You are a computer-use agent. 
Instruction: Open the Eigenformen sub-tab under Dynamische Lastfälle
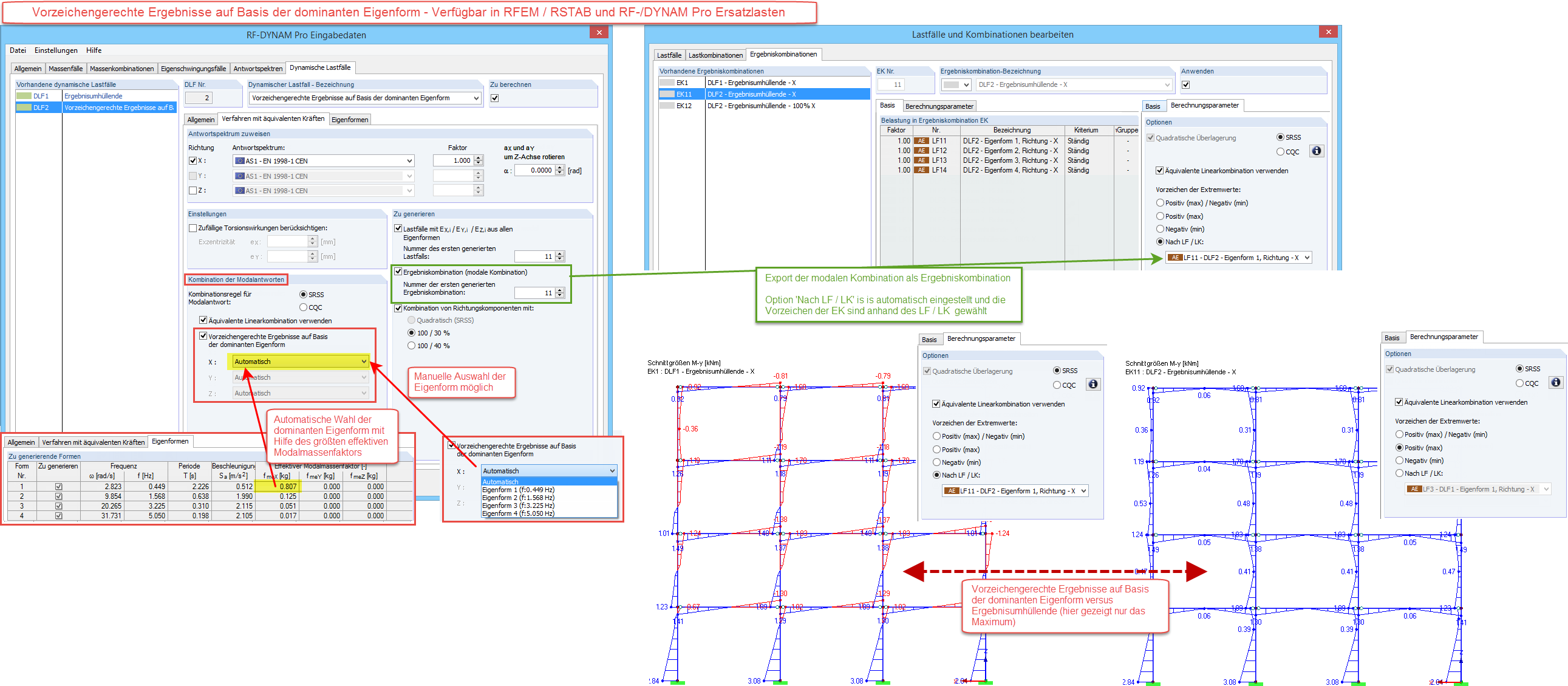point(349,120)
